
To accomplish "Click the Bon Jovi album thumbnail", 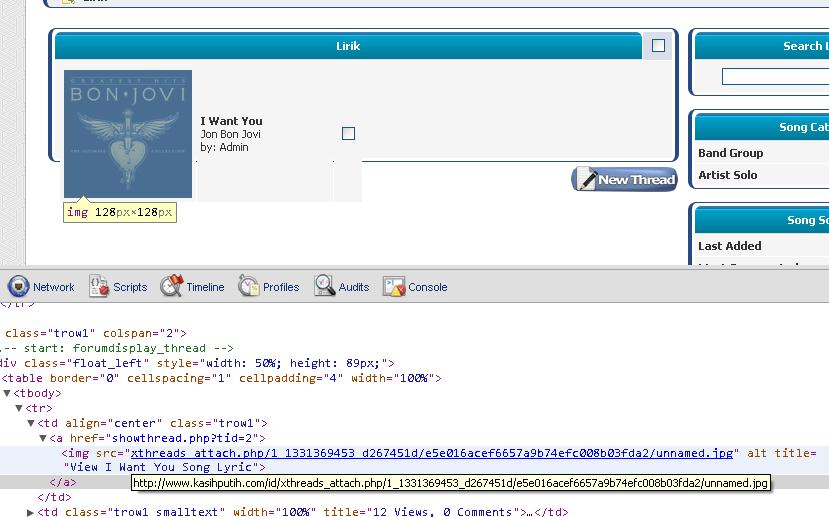I will coord(128,134).
